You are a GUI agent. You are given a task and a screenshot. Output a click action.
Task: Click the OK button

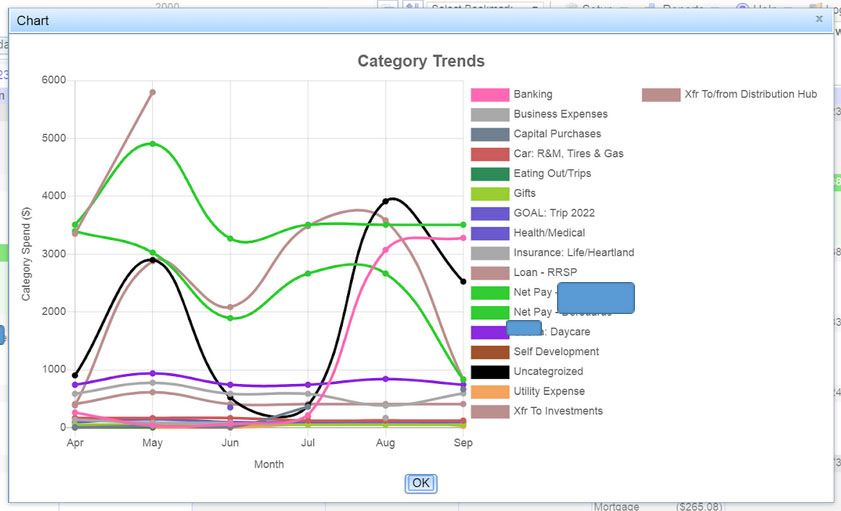pos(421,483)
